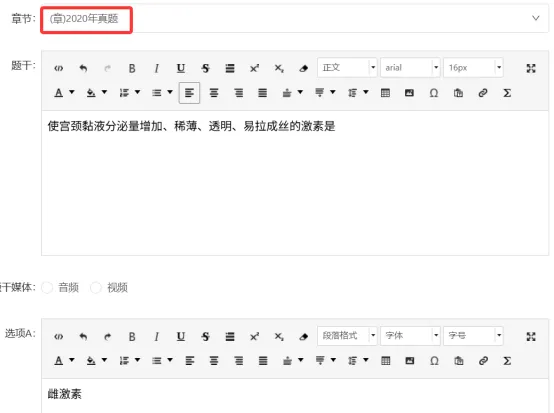Apply strikethrough in 题干 editor toolbar
This screenshot has height=413, width=554.
(205, 68)
